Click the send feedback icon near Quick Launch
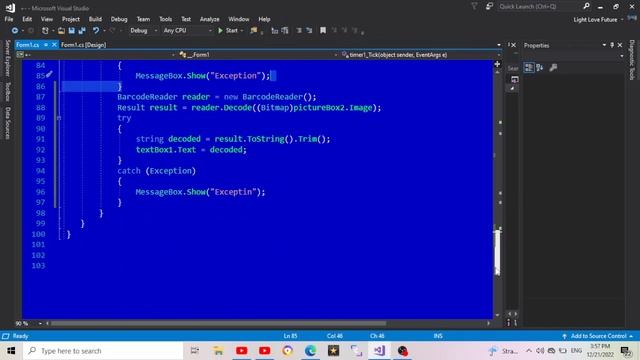 pos(489,6)
